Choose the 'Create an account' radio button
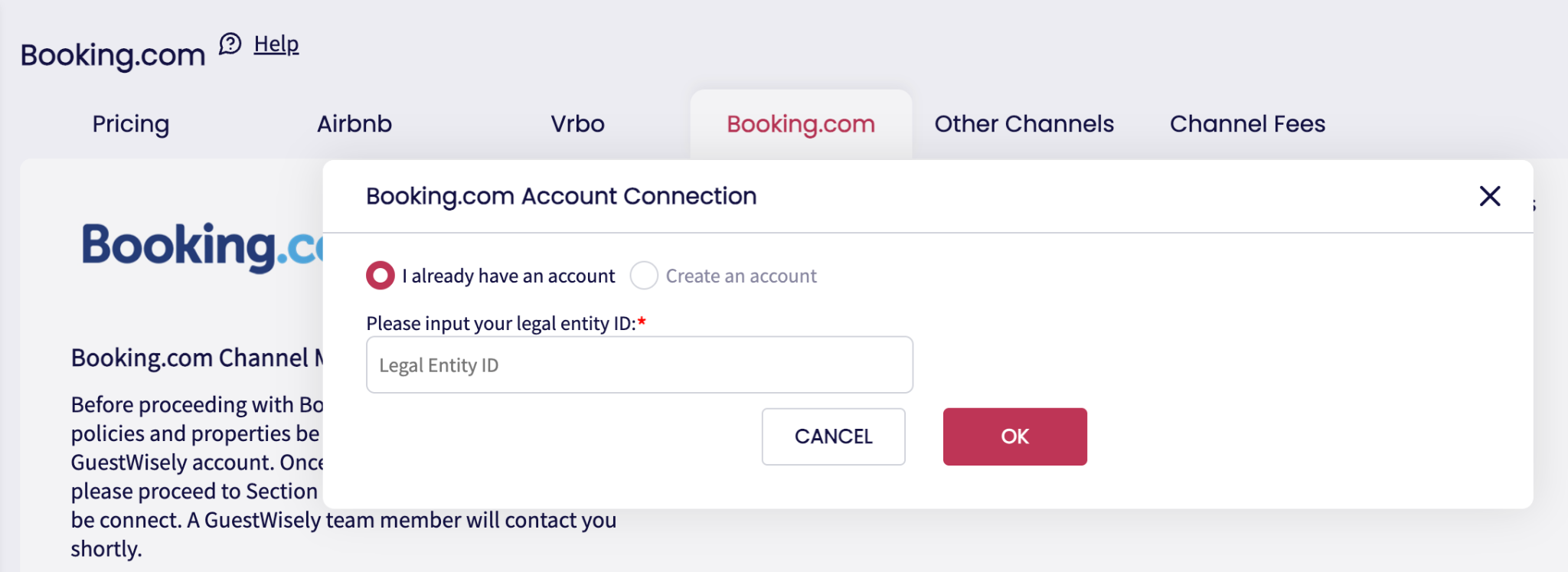This screenshot has width=1568, height=572. coord(644,276)
